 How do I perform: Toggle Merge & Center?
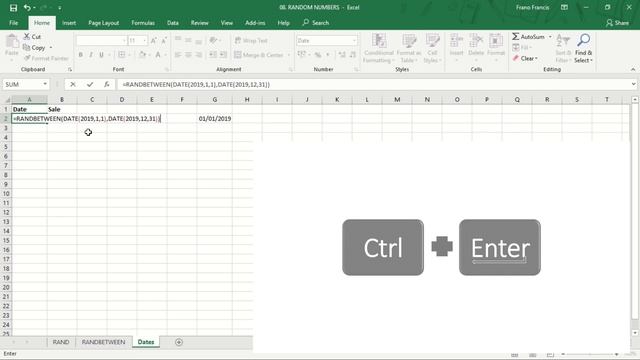point(259,55)
